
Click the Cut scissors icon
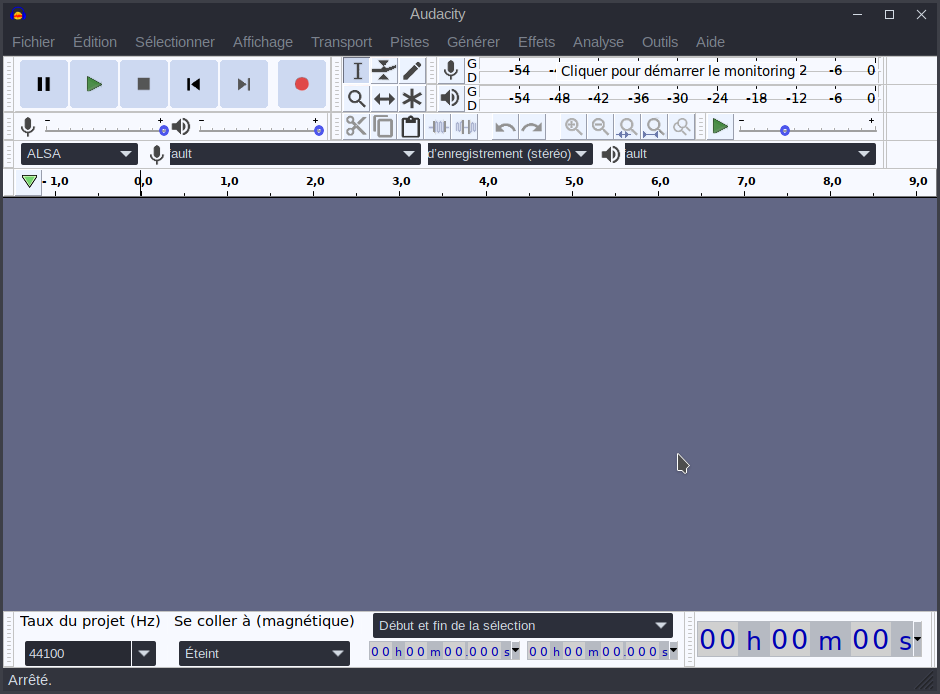click(356, 126)
